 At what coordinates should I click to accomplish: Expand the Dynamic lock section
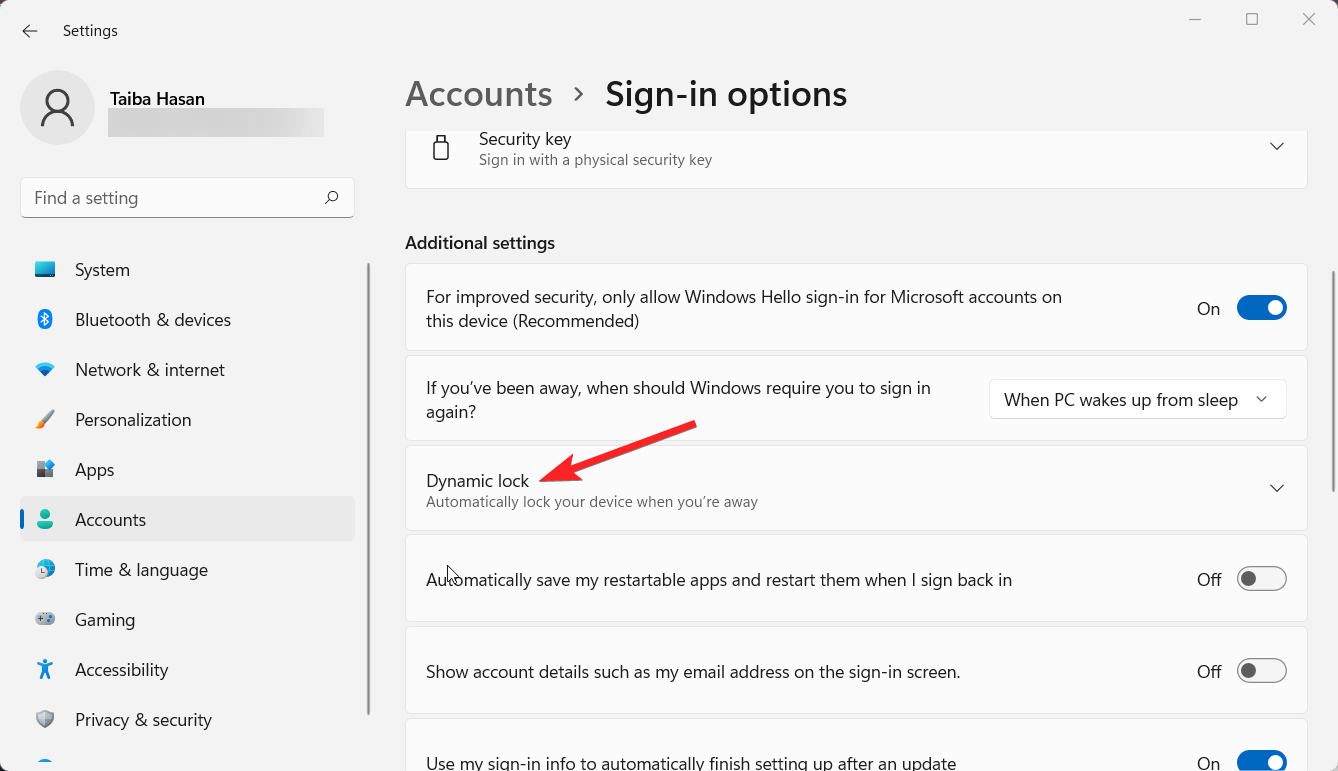(x=1276, y=488)
